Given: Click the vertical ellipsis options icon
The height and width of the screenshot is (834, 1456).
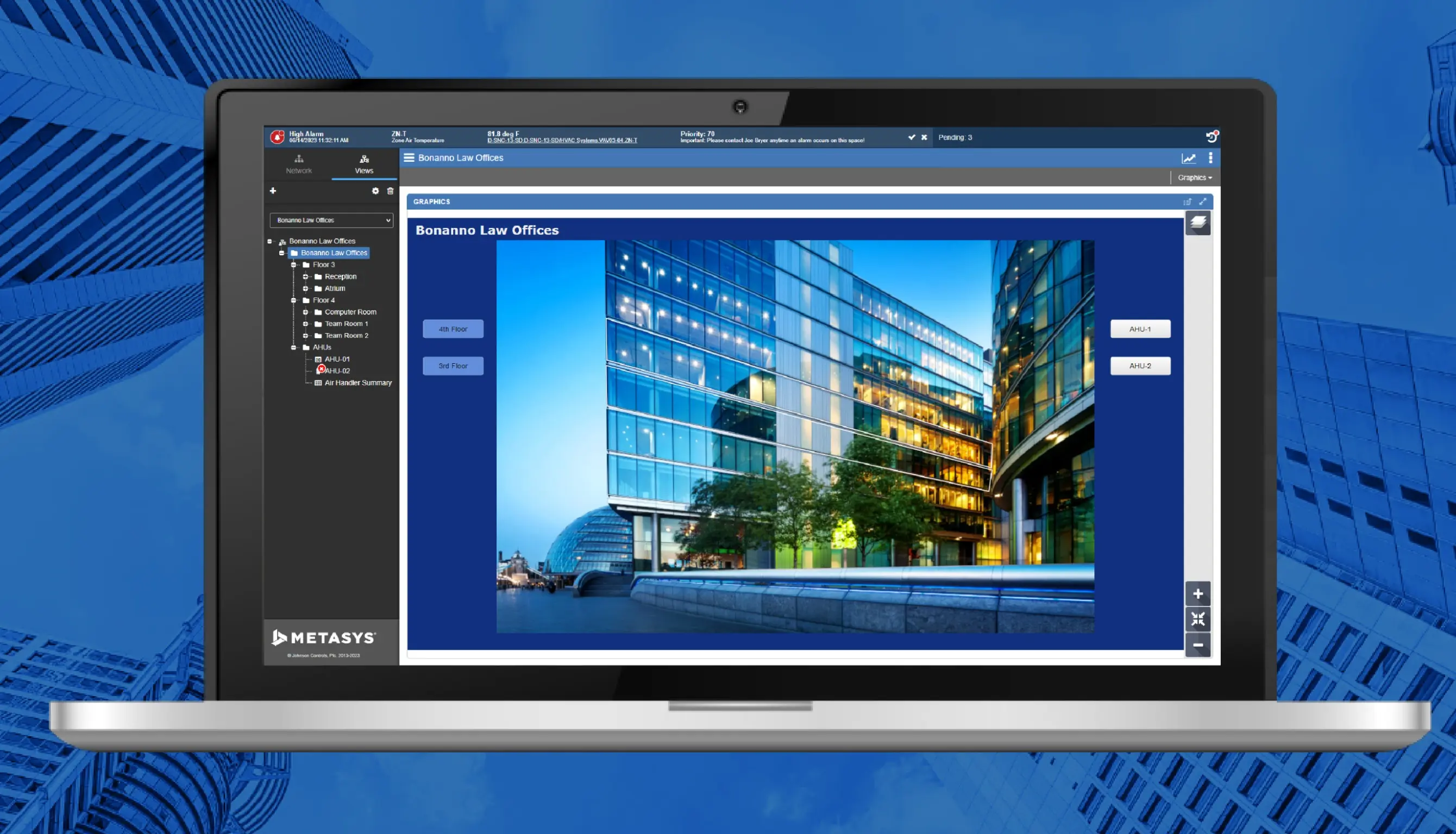Looking at the screenshot, I should coord(1211,159).
